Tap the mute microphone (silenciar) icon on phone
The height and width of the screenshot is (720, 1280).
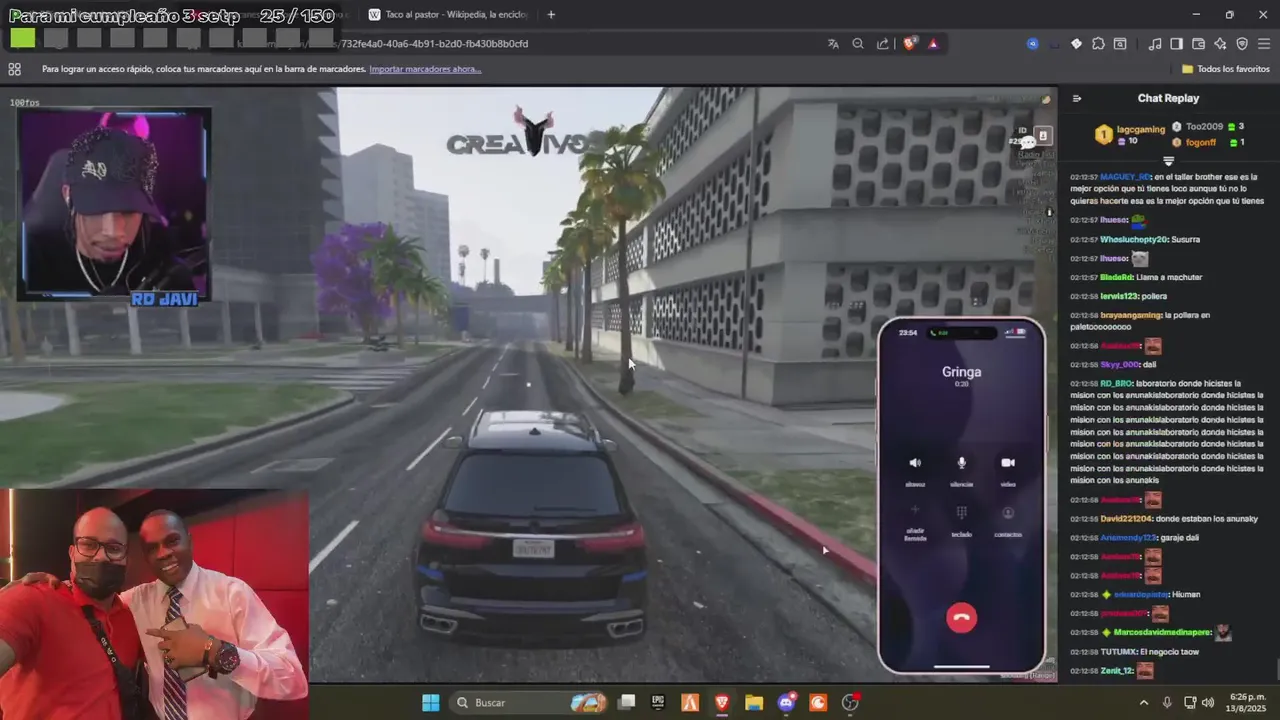pyautogui.click(x=962, y=463)
